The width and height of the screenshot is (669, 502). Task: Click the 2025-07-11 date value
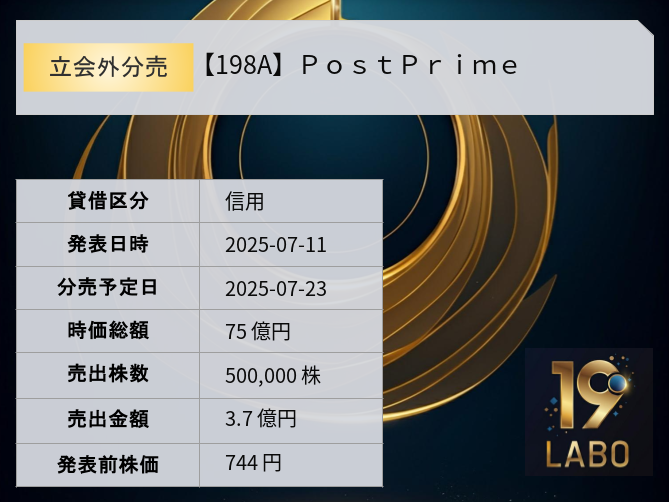(x=276, y=245)
